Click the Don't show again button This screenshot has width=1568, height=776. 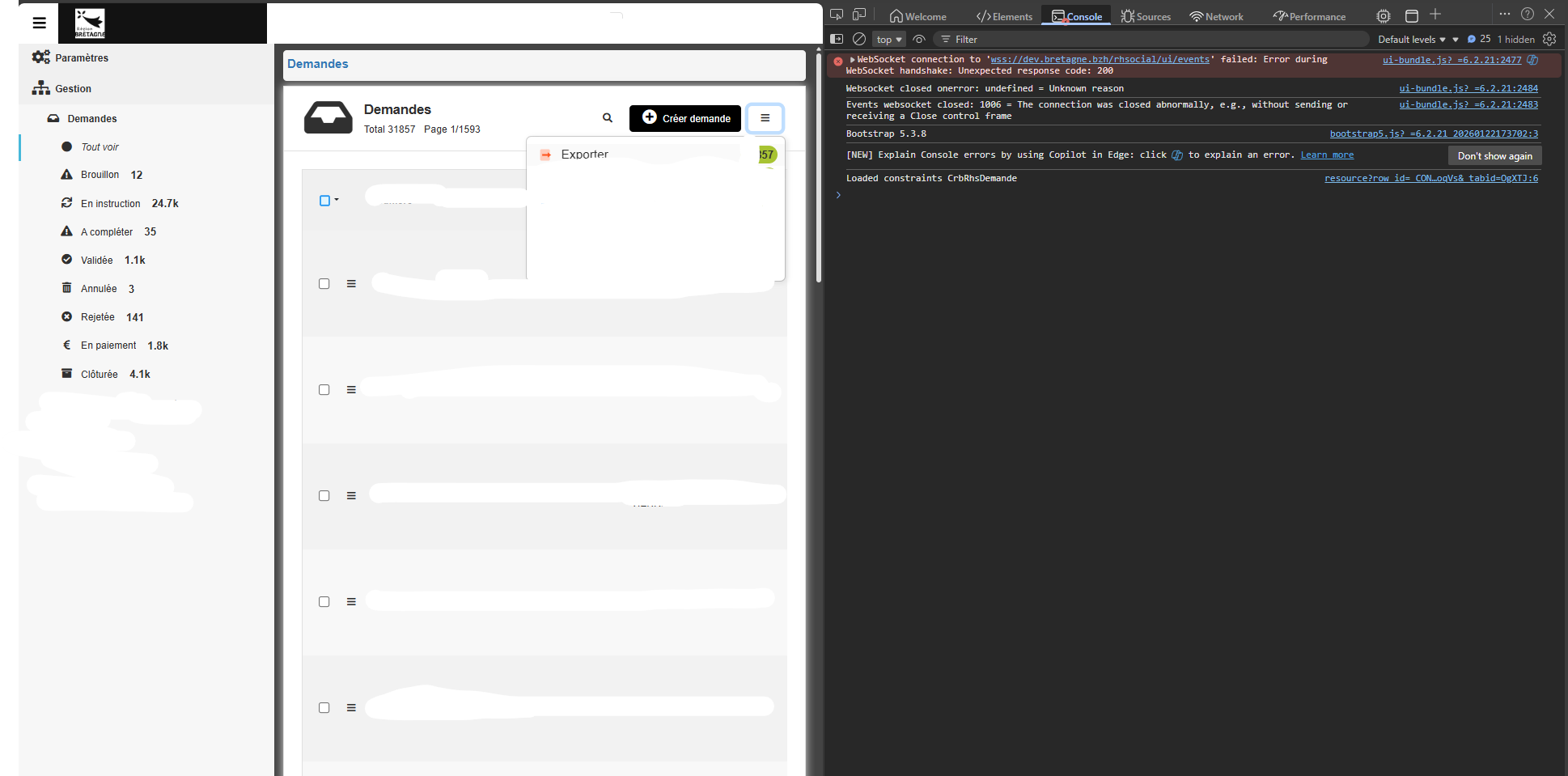(1494, 155)
